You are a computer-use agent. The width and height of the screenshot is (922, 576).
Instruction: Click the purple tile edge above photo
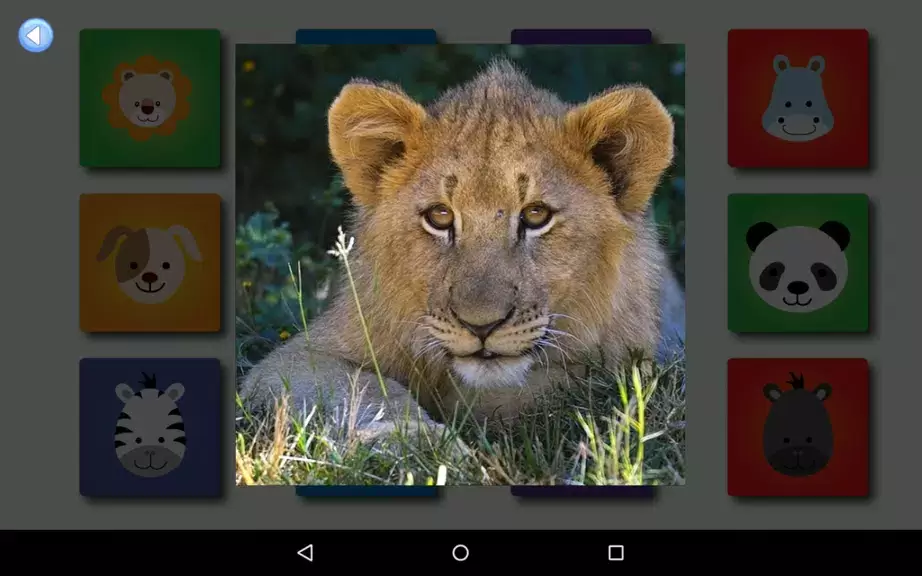pyautogui.click(x=581, y=36)
